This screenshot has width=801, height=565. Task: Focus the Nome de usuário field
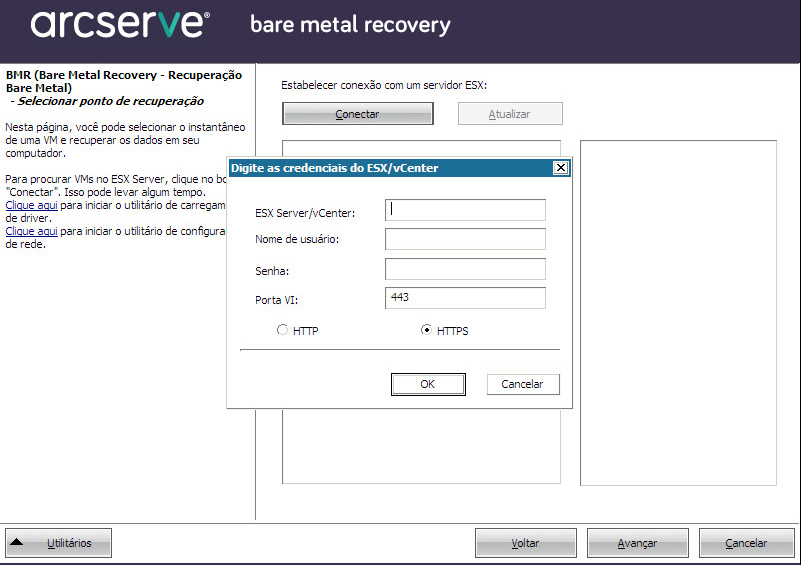[465, 239]
